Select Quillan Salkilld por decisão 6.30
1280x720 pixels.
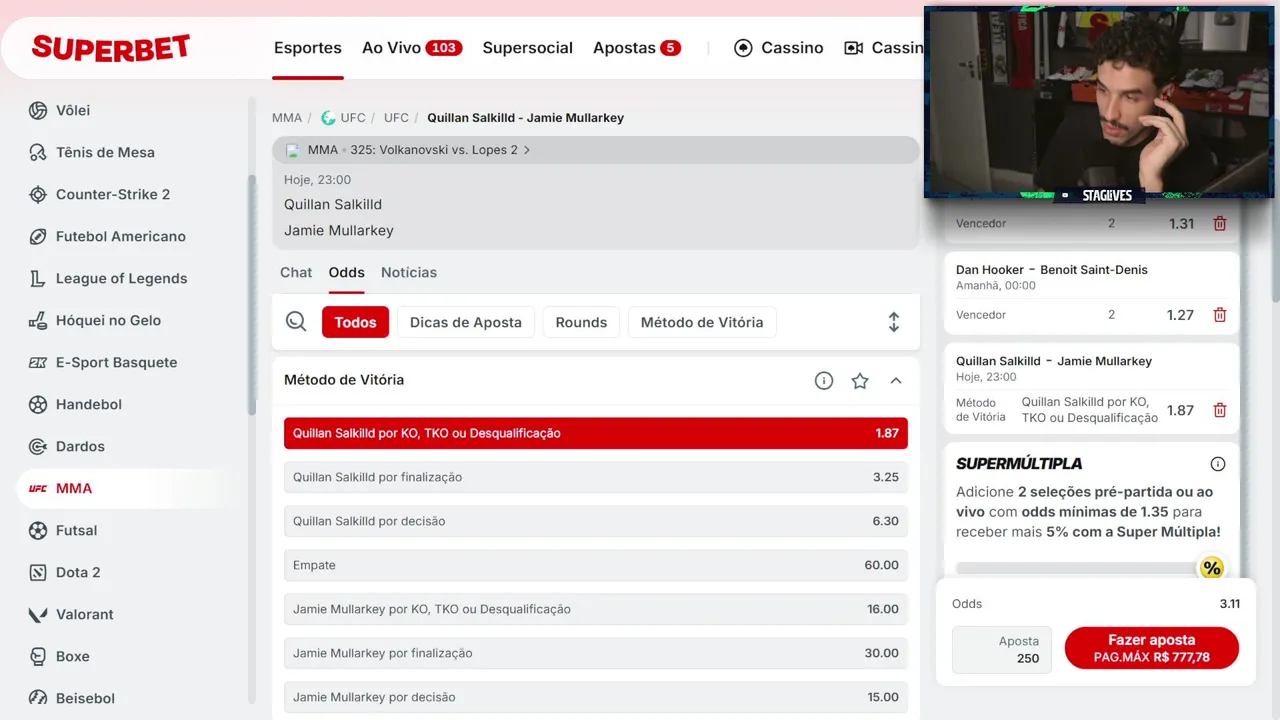pyautogui.click(x=596, y=521)
